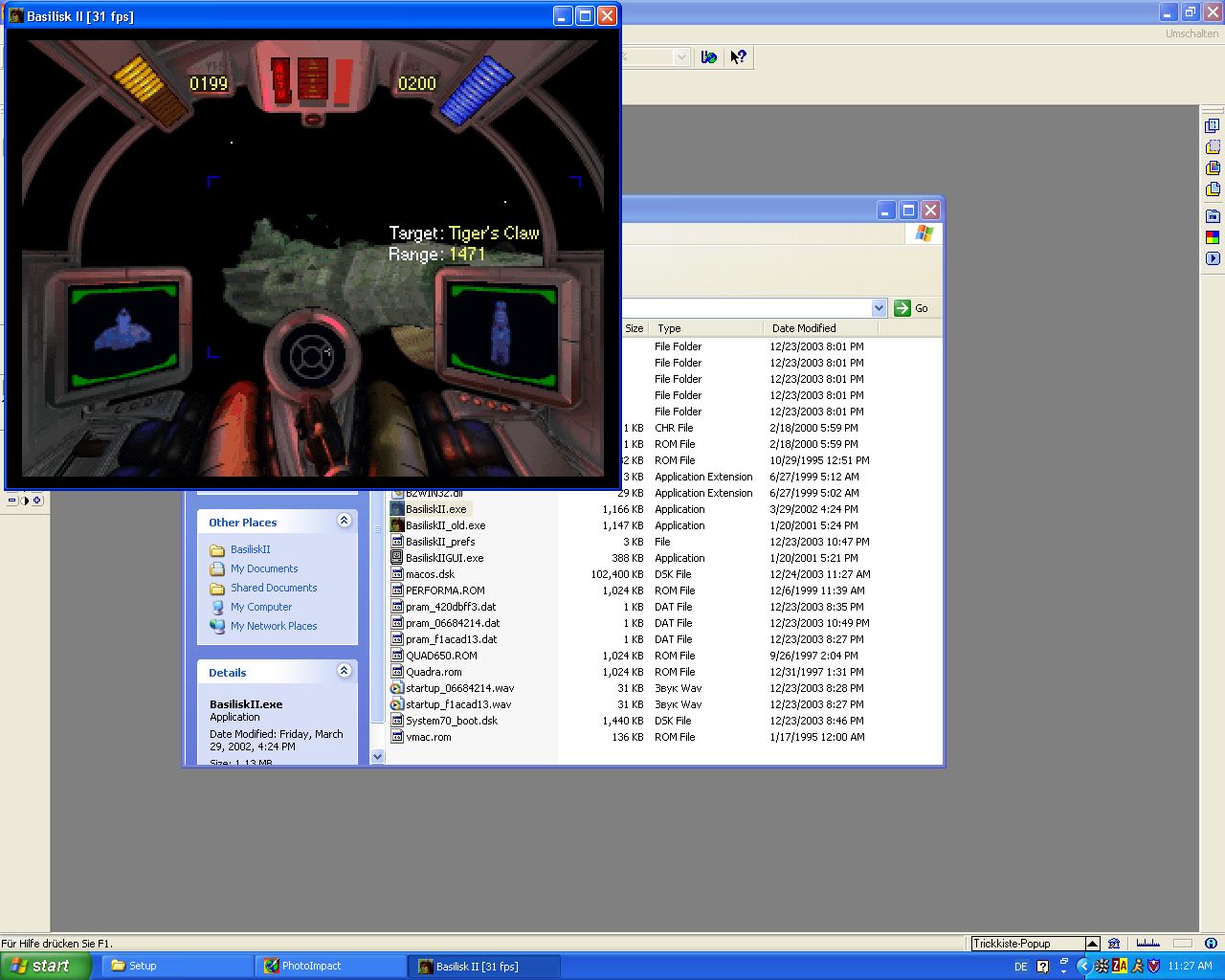The height and width of the screenshot is (980, 1225).
Task: Click the blue info icon in status bar
Action: tap(1211, 944)
